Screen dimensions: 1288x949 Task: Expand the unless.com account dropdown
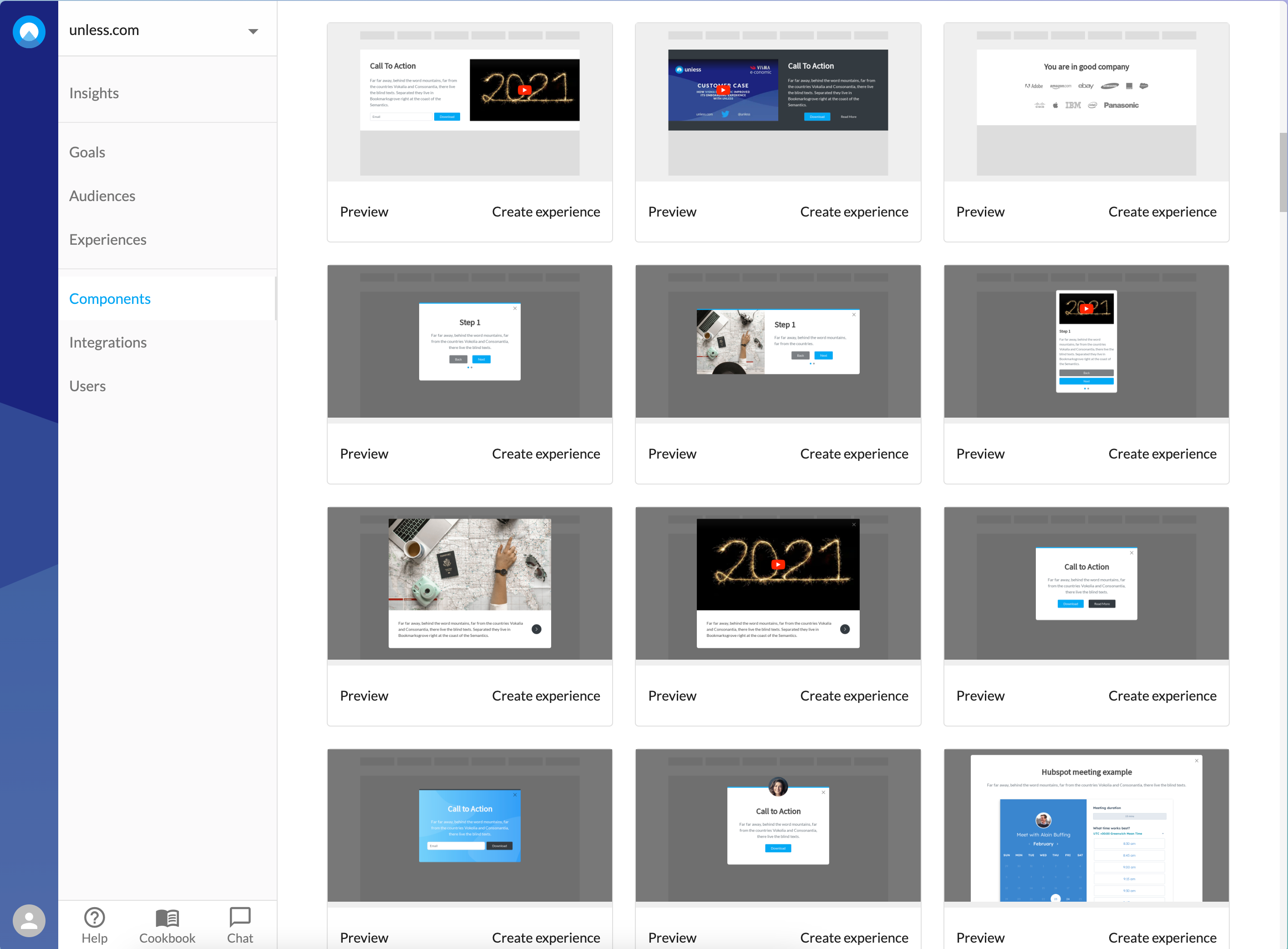point(253,31)
